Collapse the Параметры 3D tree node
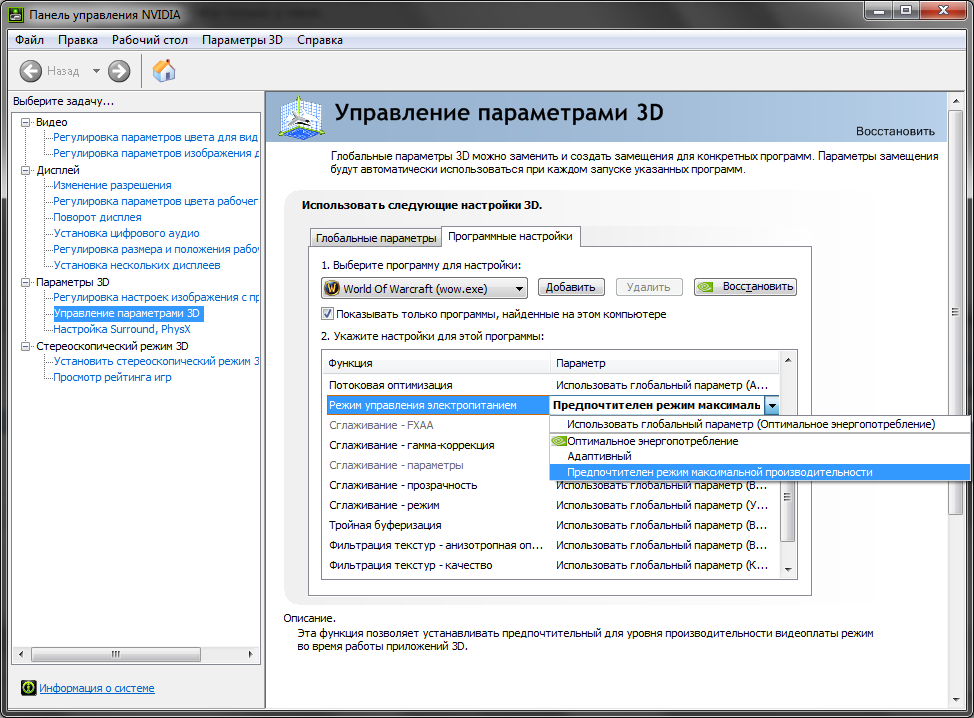 (27, 282)
